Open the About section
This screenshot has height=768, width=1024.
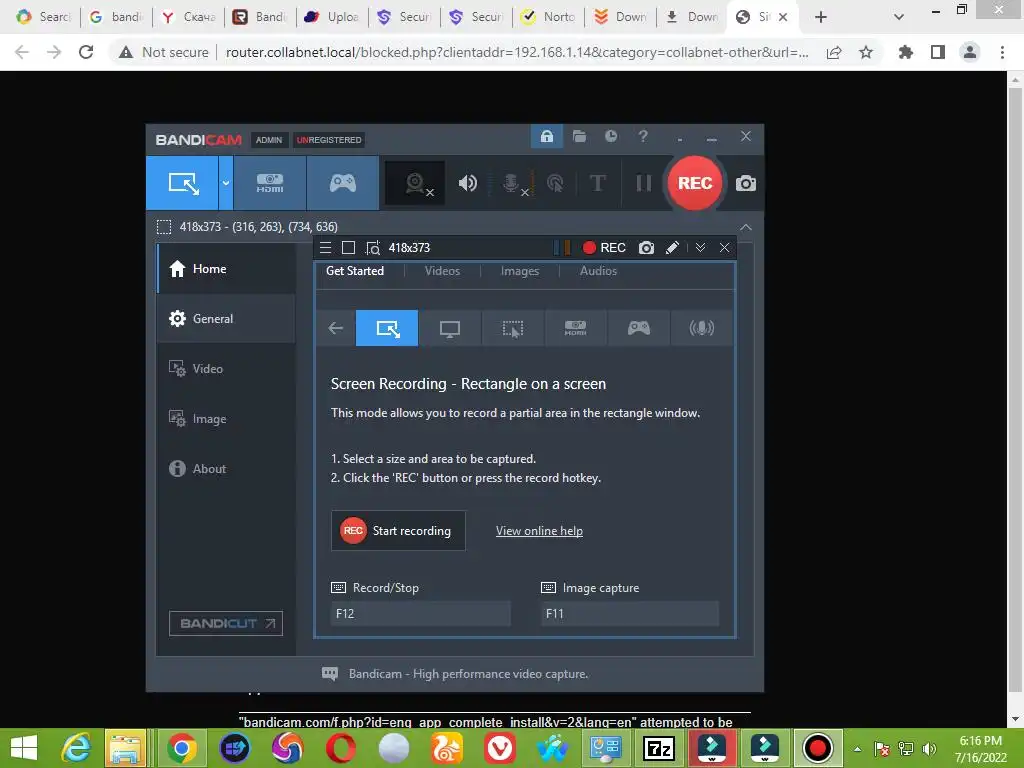pos(226,469)
